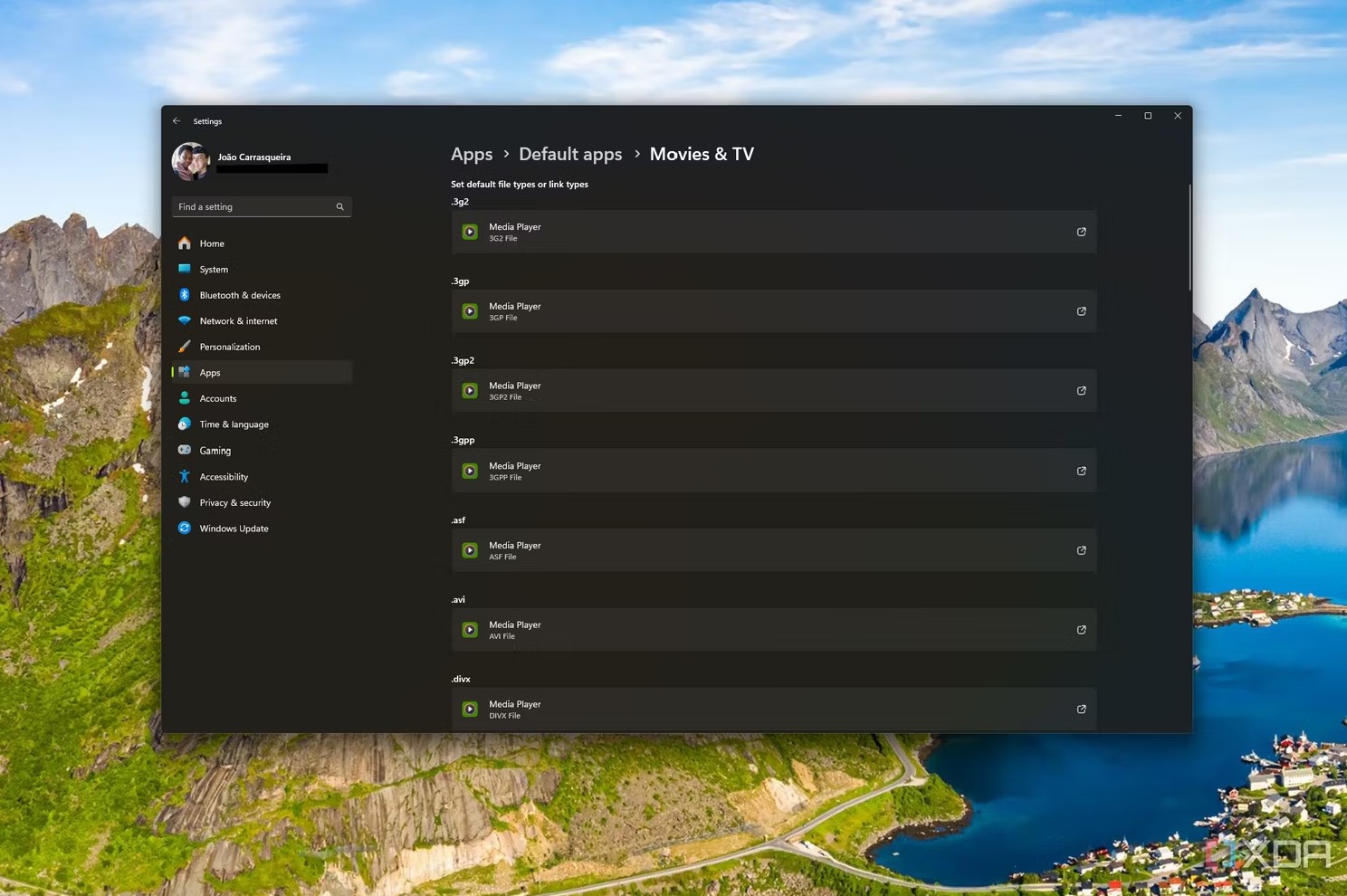Click the Gaming controller icon
1347x896 pixels.
(x=185, y=450)
